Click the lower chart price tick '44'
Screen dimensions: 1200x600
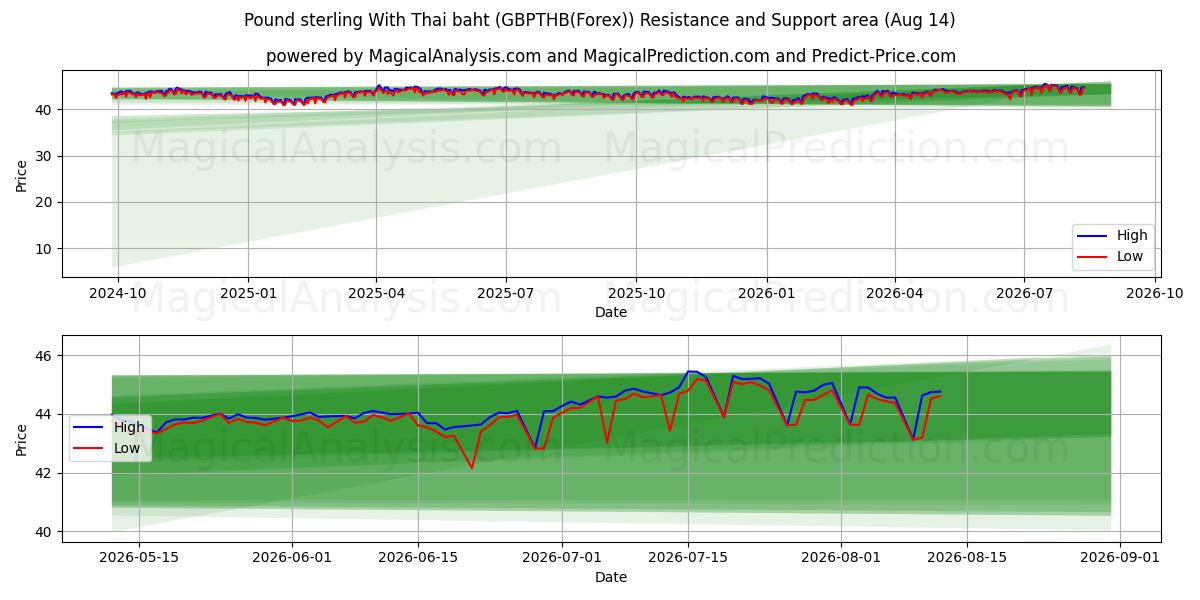(45, 414)
